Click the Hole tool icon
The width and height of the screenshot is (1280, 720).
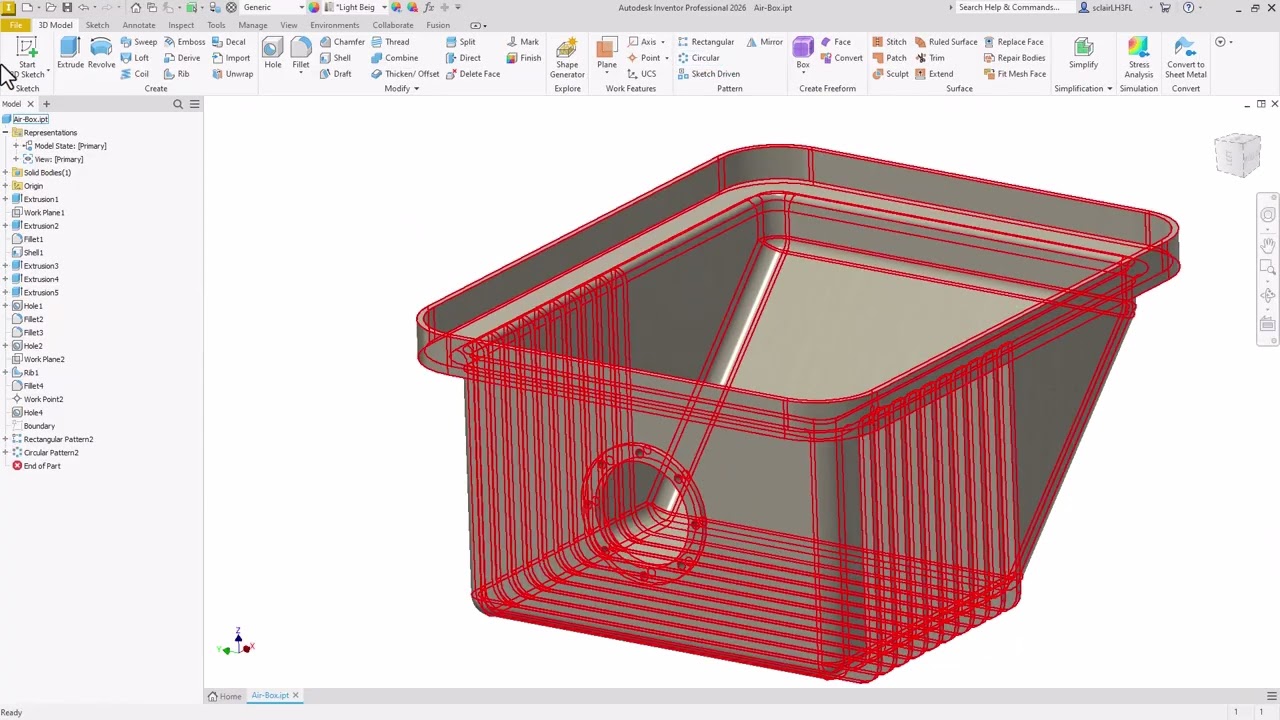coord(273,53)
